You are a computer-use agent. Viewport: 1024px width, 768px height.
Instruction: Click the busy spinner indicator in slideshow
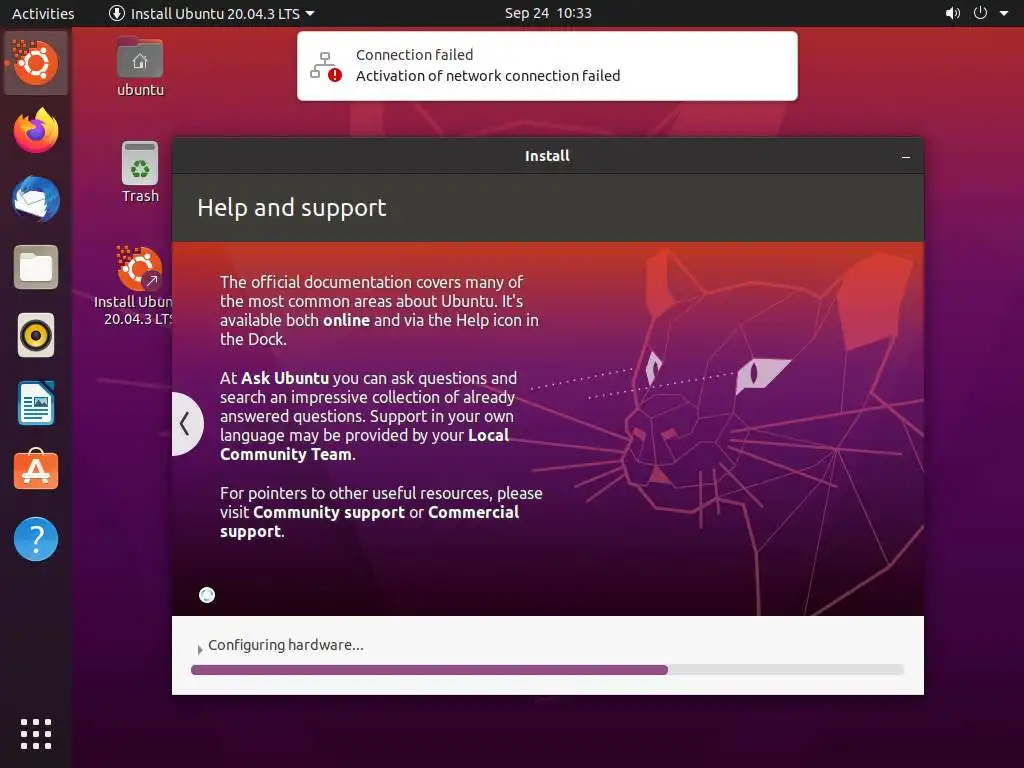[207, 595]
